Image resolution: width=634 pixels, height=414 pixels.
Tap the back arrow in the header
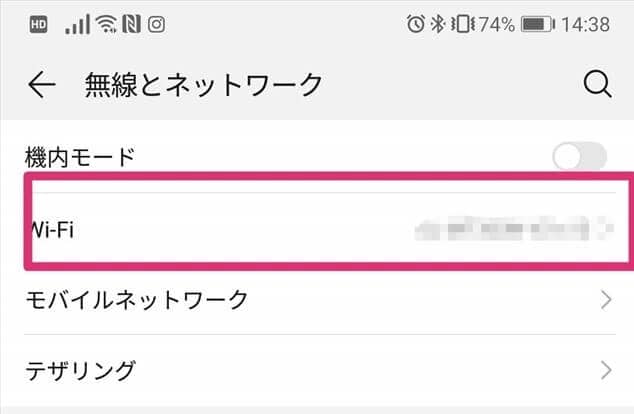[41, 86]
